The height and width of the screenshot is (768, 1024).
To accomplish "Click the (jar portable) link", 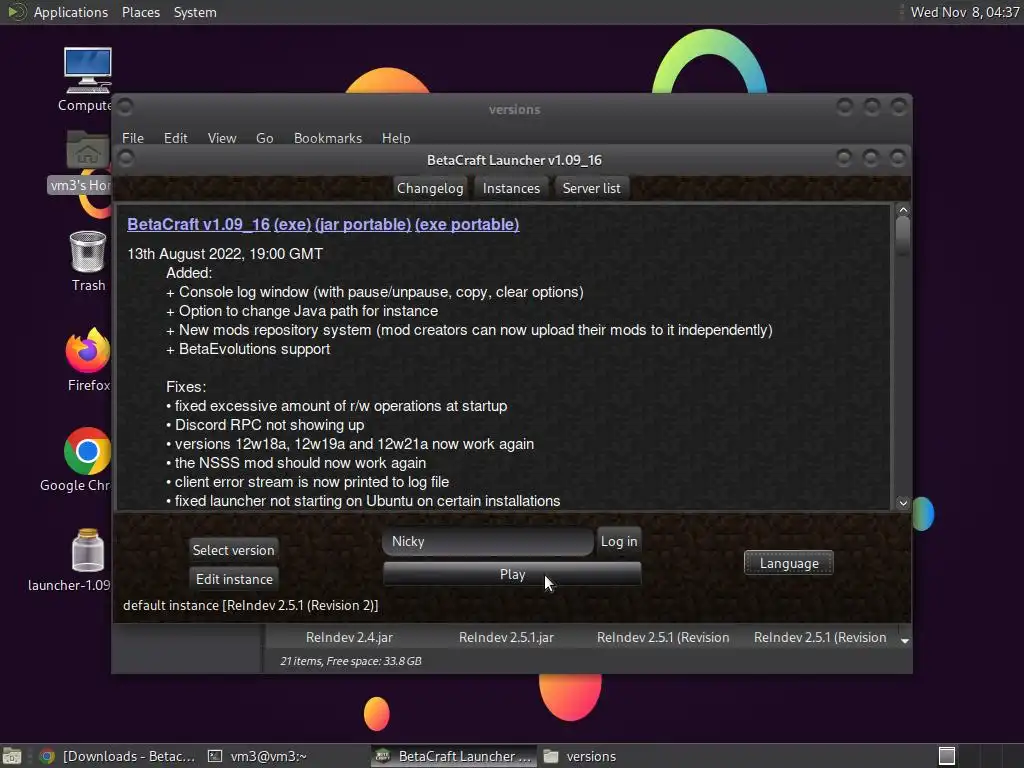I will 362,225.
